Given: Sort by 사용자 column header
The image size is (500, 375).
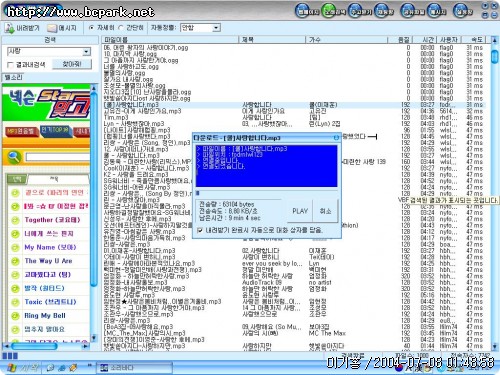Looking at the screenshot, I should (x=449, y=40).
